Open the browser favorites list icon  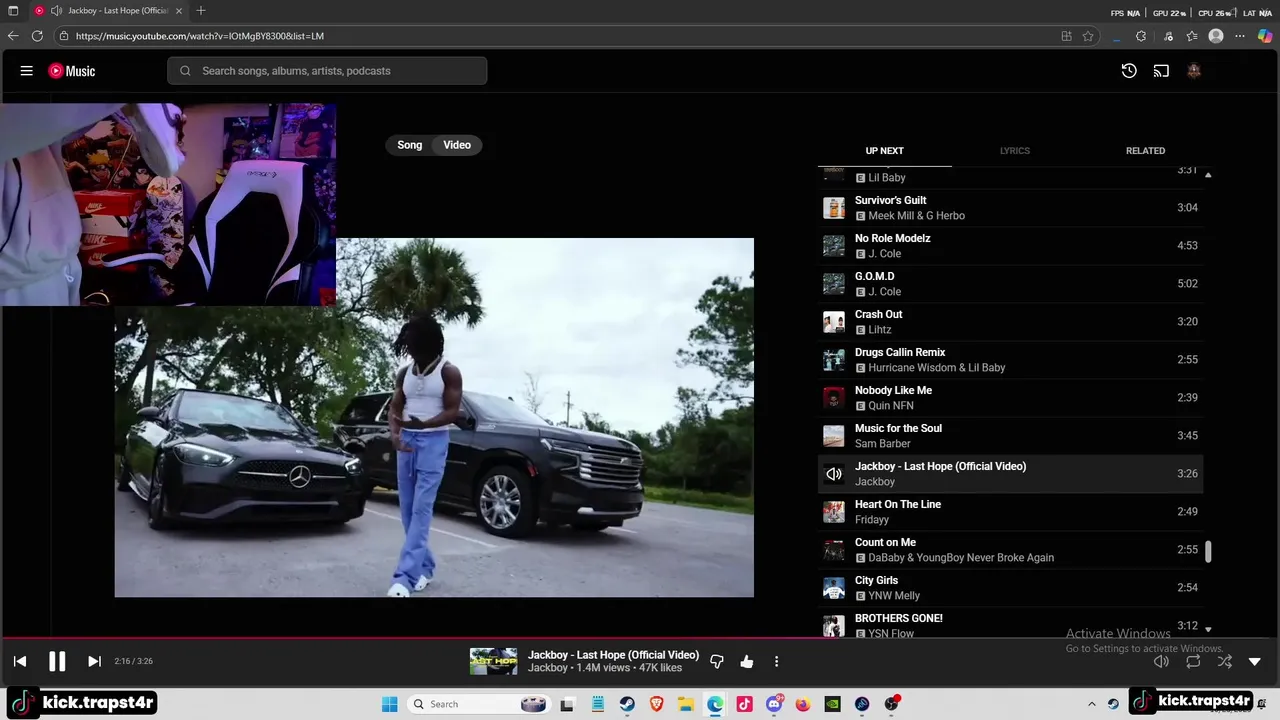[x=1192, y=36]
